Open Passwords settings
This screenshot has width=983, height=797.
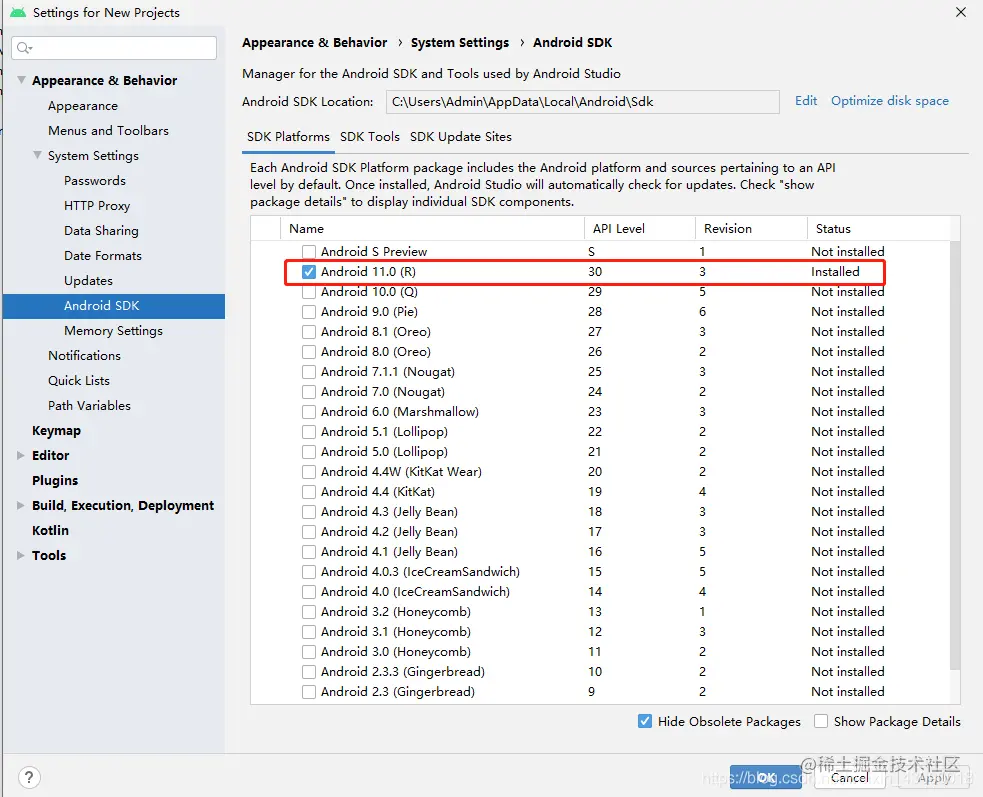(95, 181)
